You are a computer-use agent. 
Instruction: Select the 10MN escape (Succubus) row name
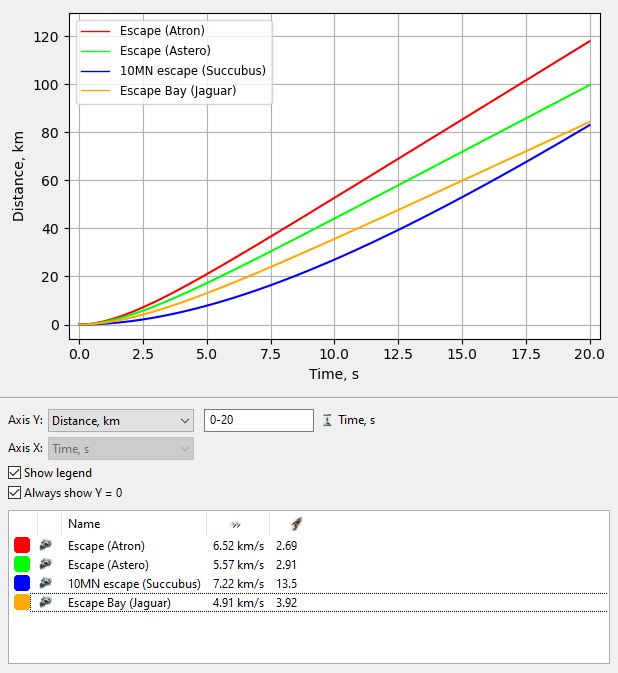click(127, 584)
